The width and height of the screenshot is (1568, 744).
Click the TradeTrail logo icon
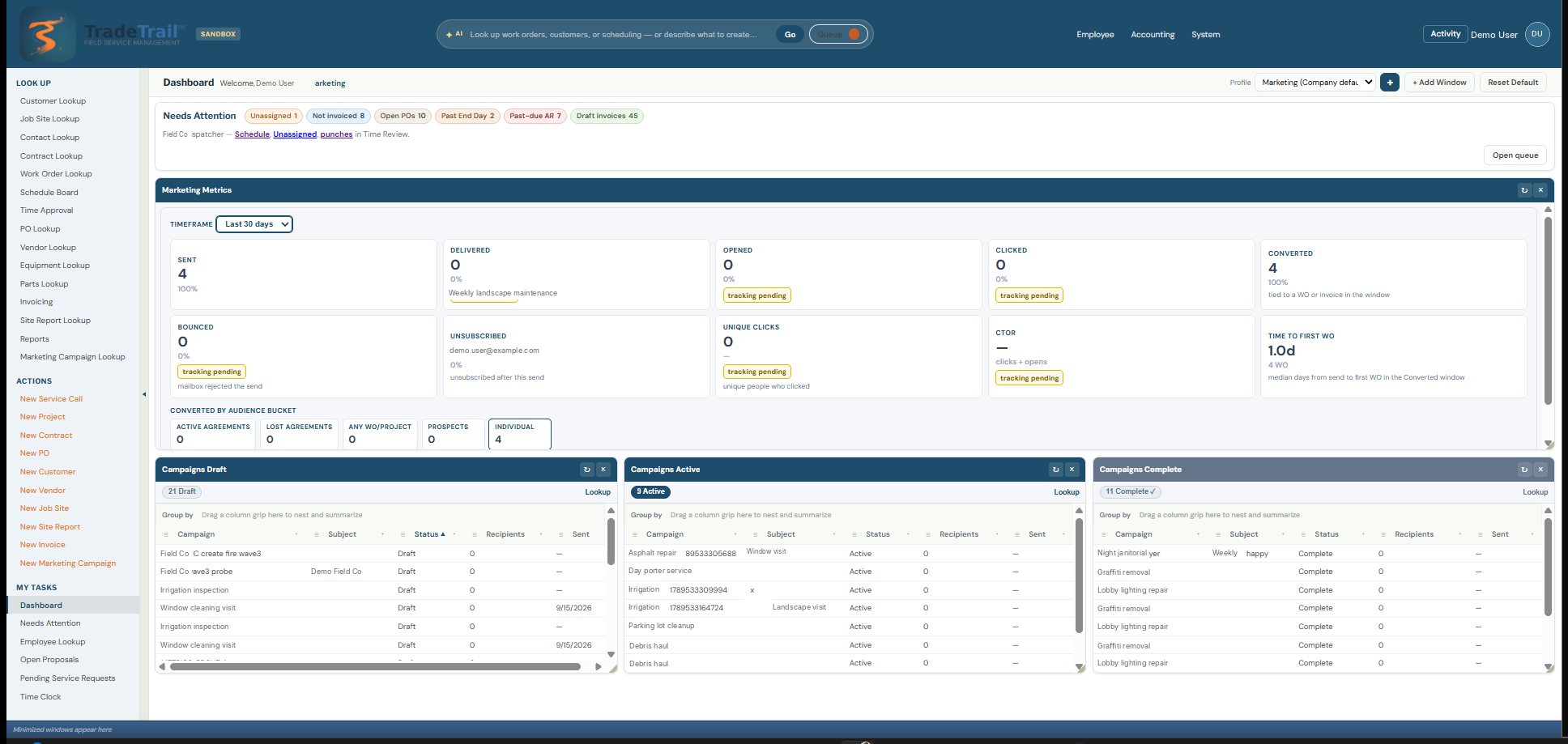(x=47, y=34)
